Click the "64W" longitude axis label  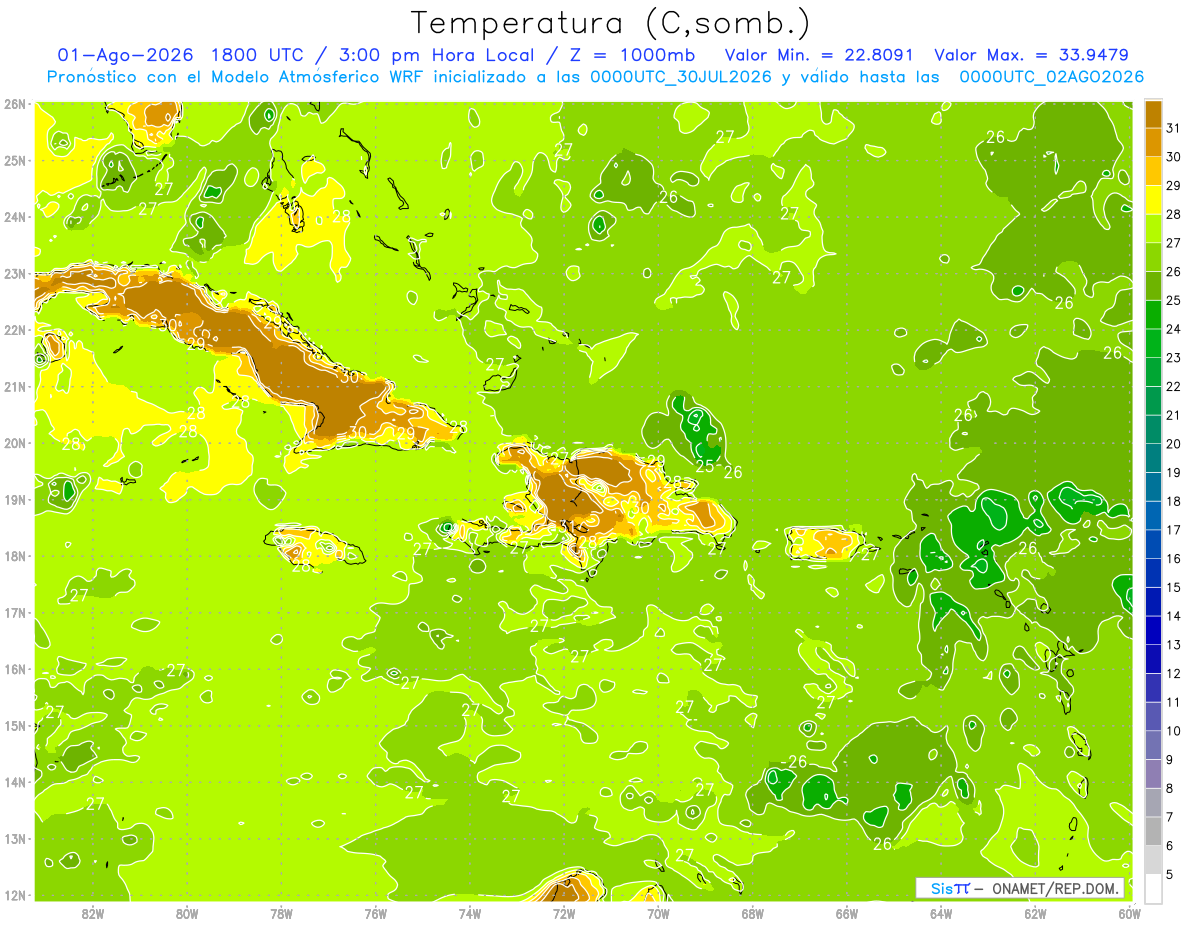[941, 912]
